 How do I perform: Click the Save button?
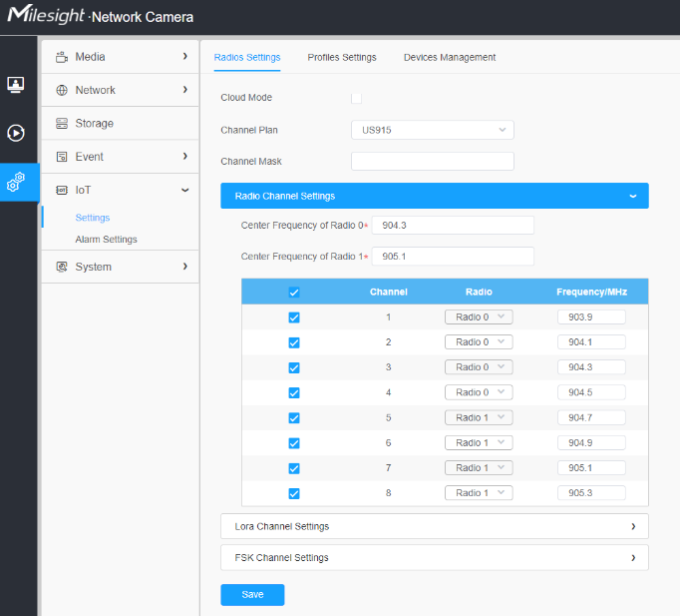tap(252, 595)
